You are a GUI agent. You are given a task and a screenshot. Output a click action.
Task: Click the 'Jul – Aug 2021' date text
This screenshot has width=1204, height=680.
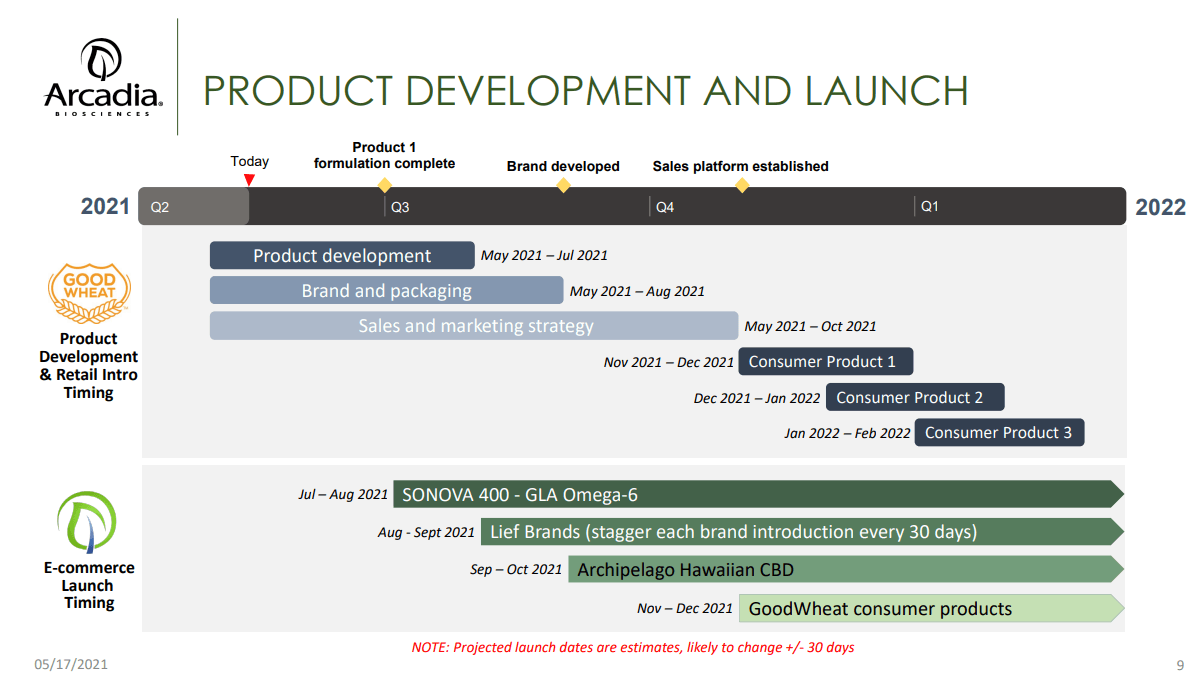(343, 494)
